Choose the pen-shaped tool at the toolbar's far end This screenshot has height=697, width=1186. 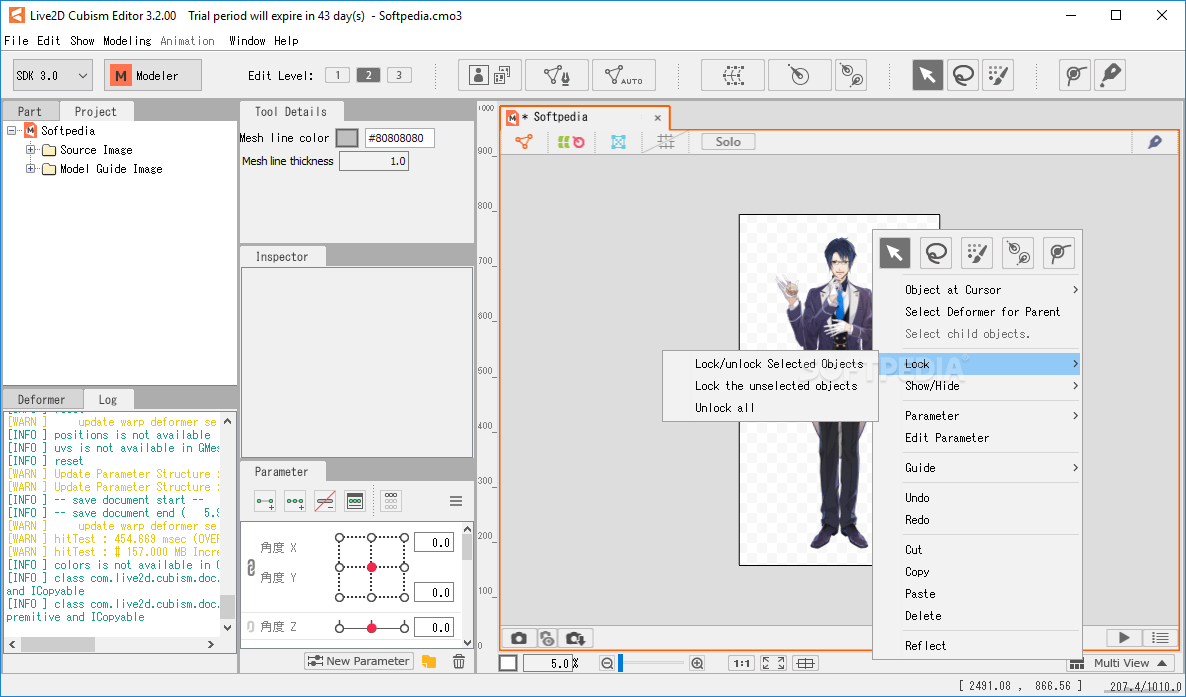1110,75
